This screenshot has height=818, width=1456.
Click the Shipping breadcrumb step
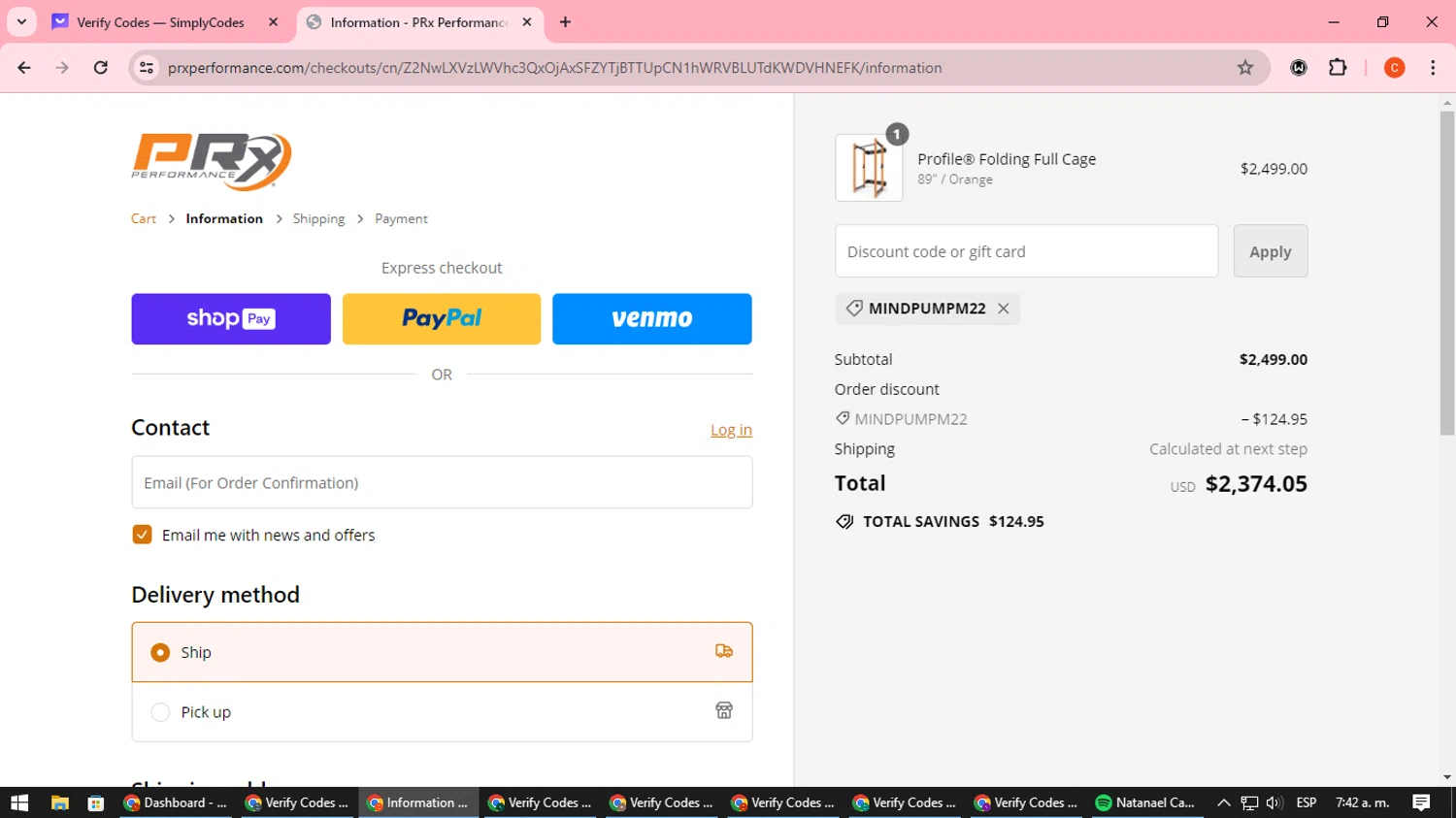click(318, 219)
